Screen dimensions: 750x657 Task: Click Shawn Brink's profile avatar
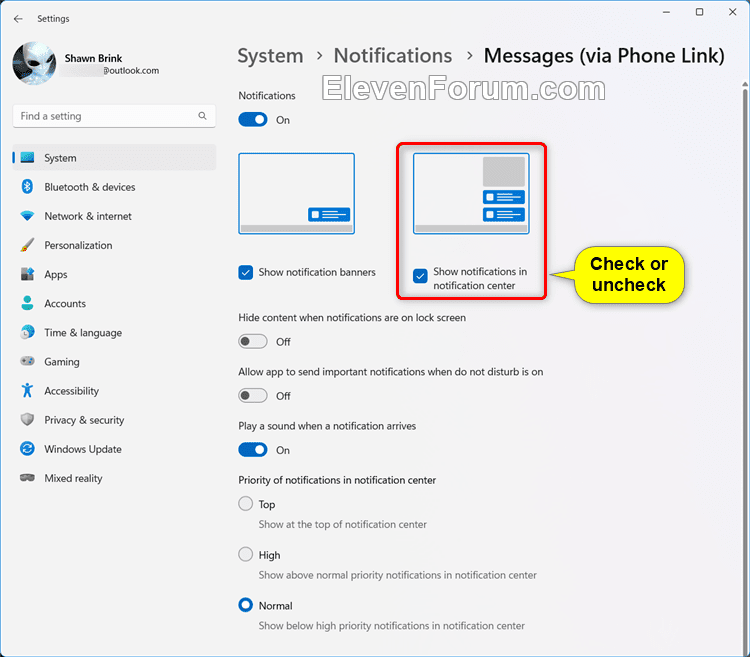pos(34,63)
